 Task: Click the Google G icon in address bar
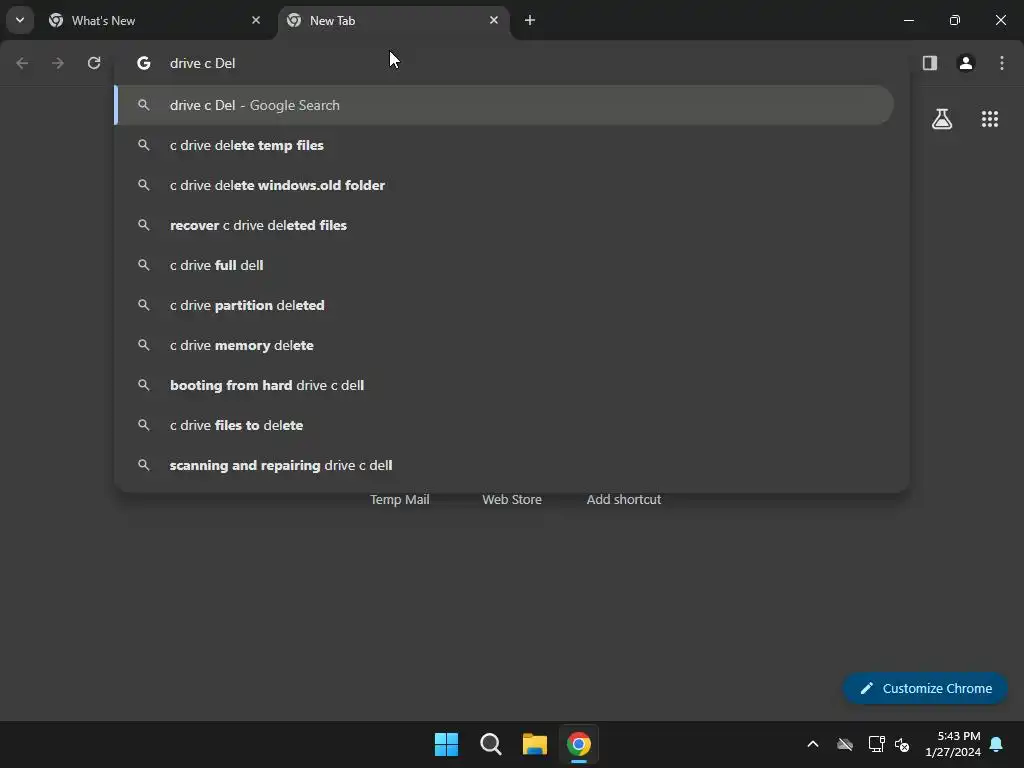(x=144, y=63)
